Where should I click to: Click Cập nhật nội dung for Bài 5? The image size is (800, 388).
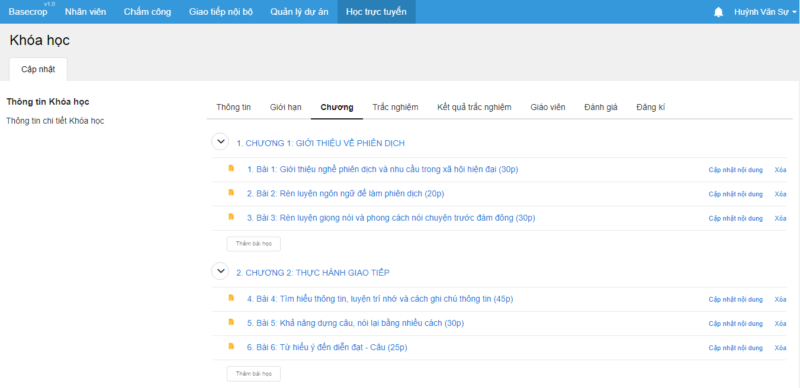(736, 324)
